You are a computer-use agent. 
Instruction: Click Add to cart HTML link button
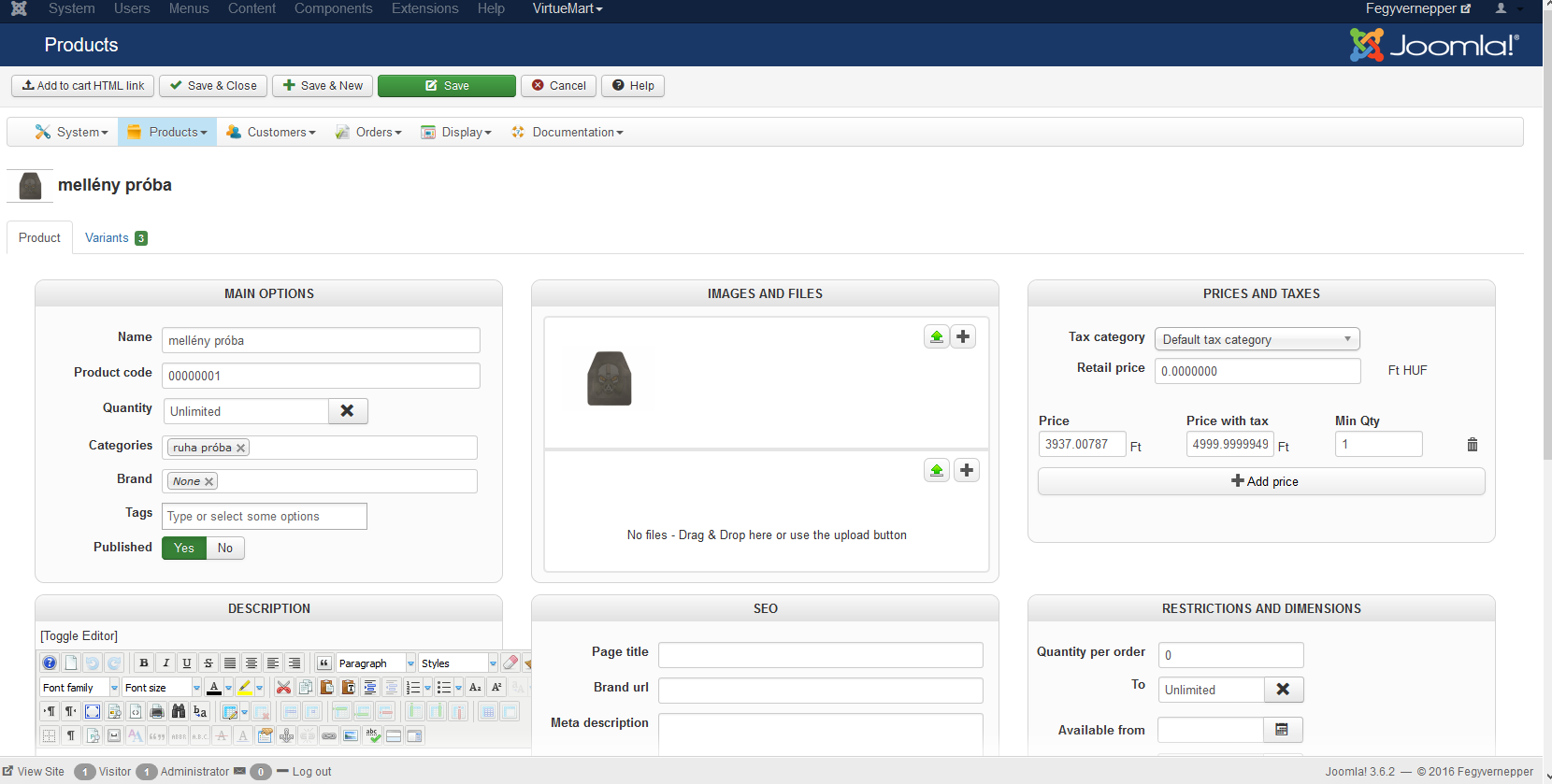[x=83, y=86]
